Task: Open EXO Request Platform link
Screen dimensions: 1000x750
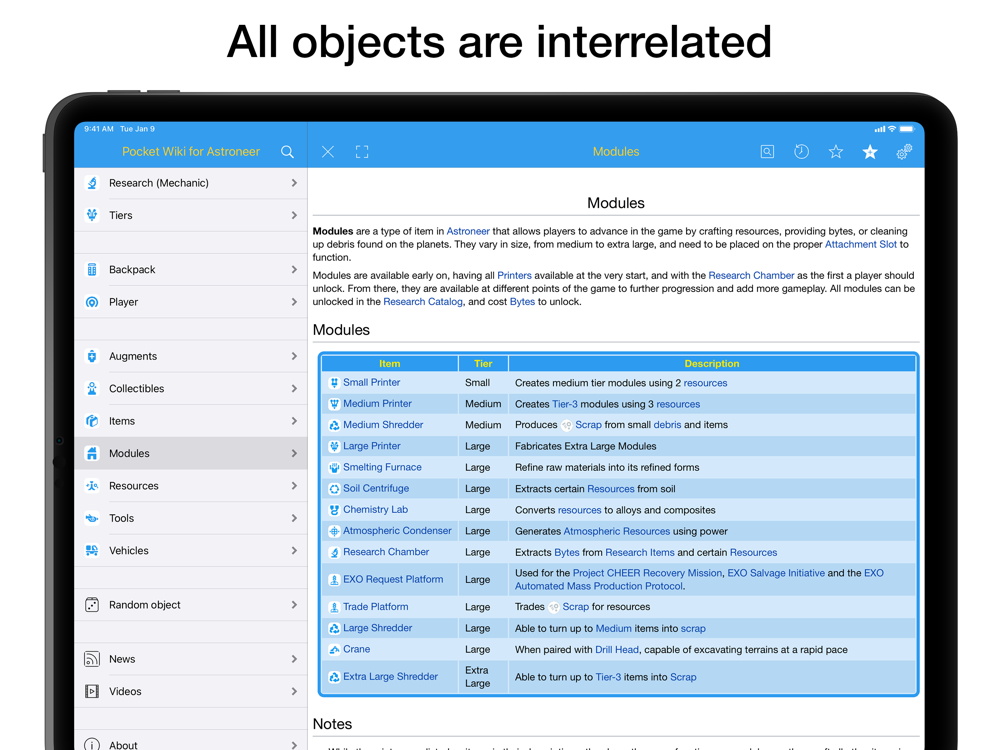Action: (393, 580)
